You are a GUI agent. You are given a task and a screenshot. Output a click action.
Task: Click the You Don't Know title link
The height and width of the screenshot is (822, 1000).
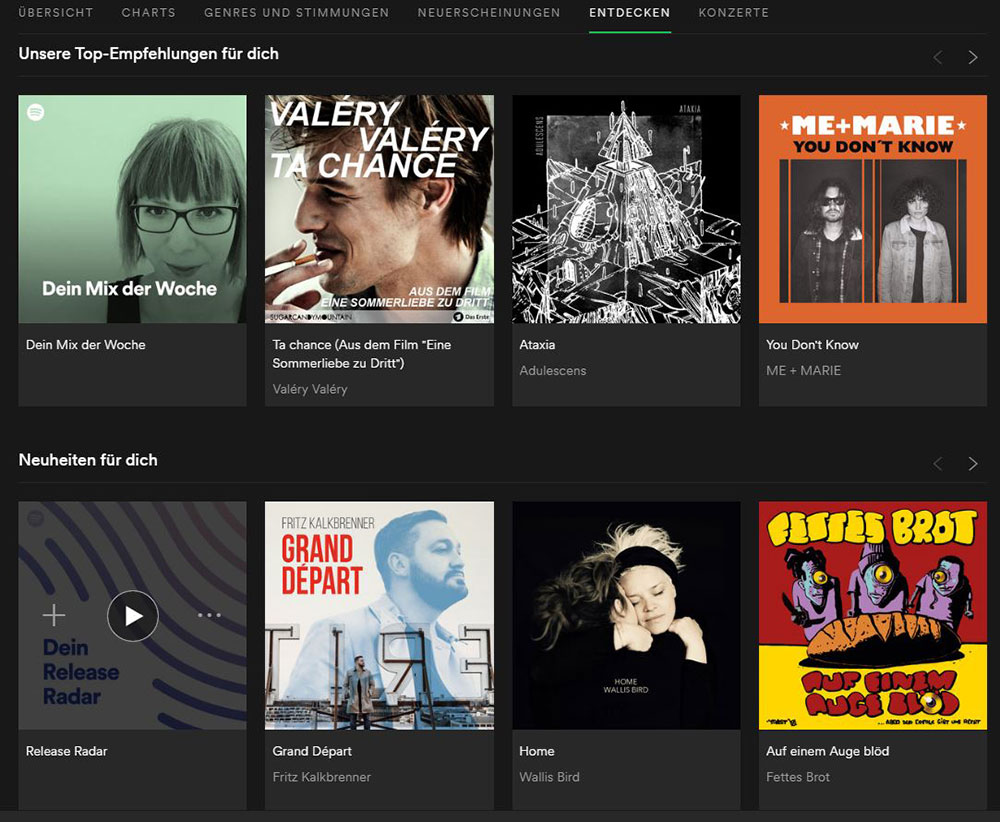pyautogui.click(x=812, y=345)
